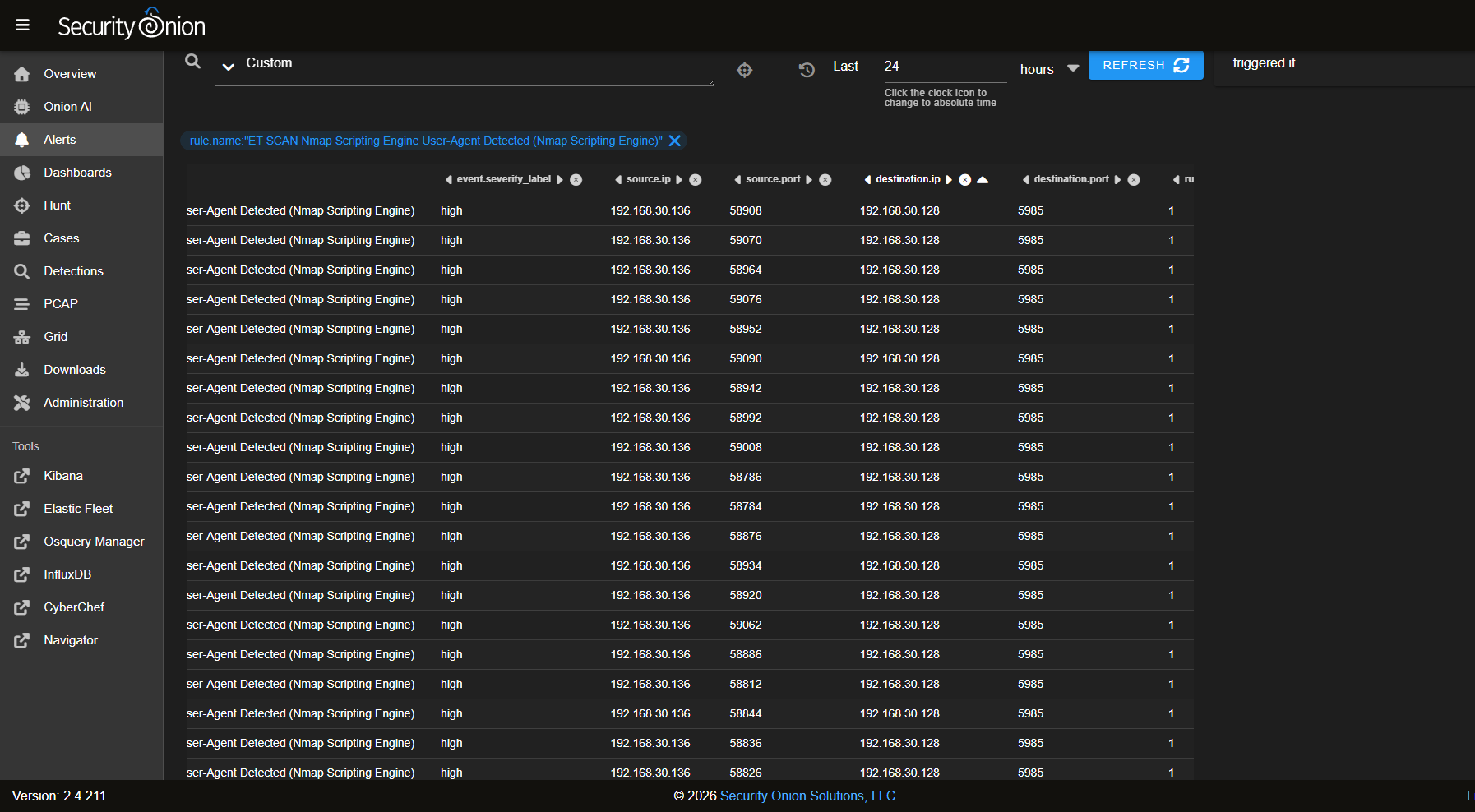Open Hunt in the sidebar
Screen dimensions: 1475x812
81,205
